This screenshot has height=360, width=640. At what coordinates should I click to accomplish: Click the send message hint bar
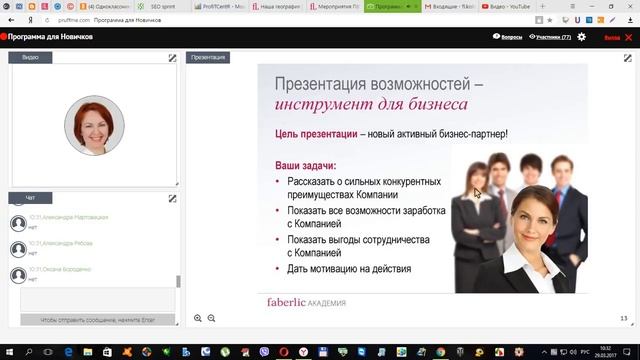(98, 320)
